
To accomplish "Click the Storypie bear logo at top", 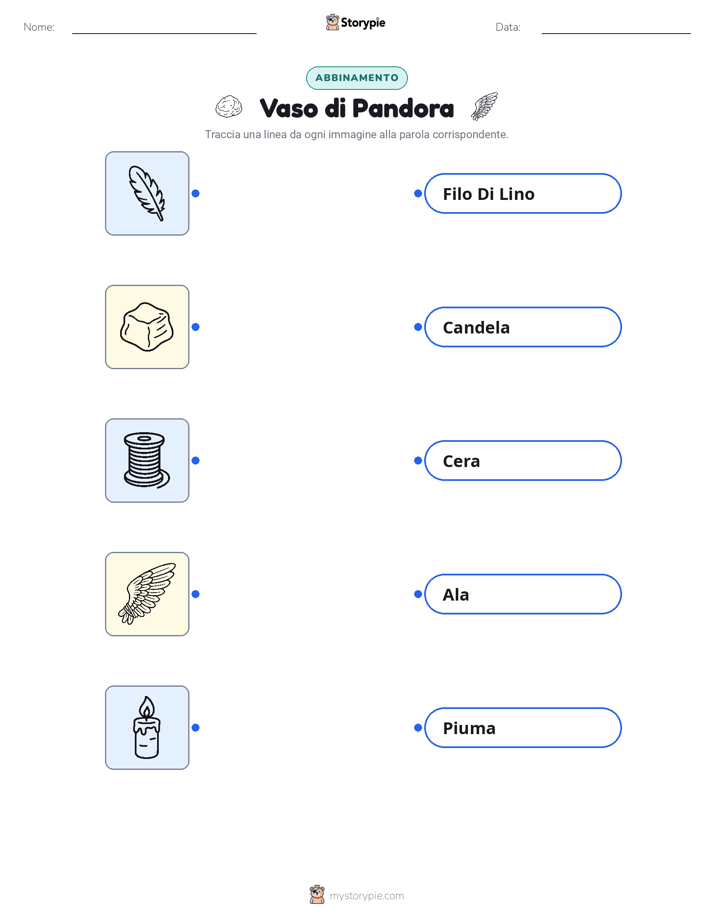I will point(332,22).
